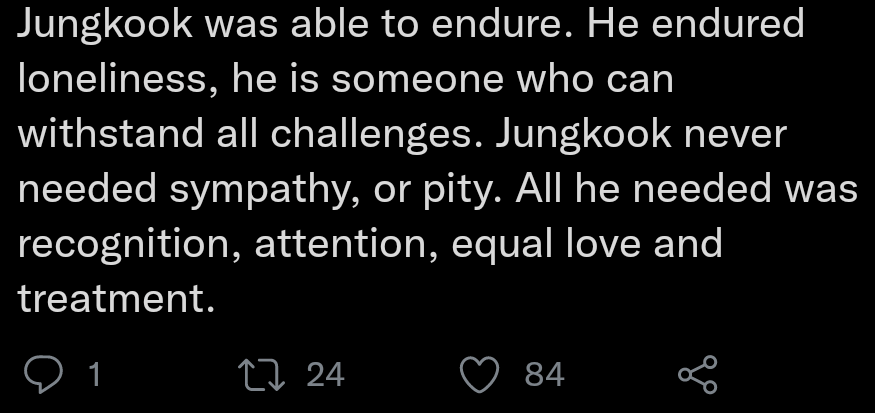Click the like count showing 84
875x413 pixels.
coord(544,375)
